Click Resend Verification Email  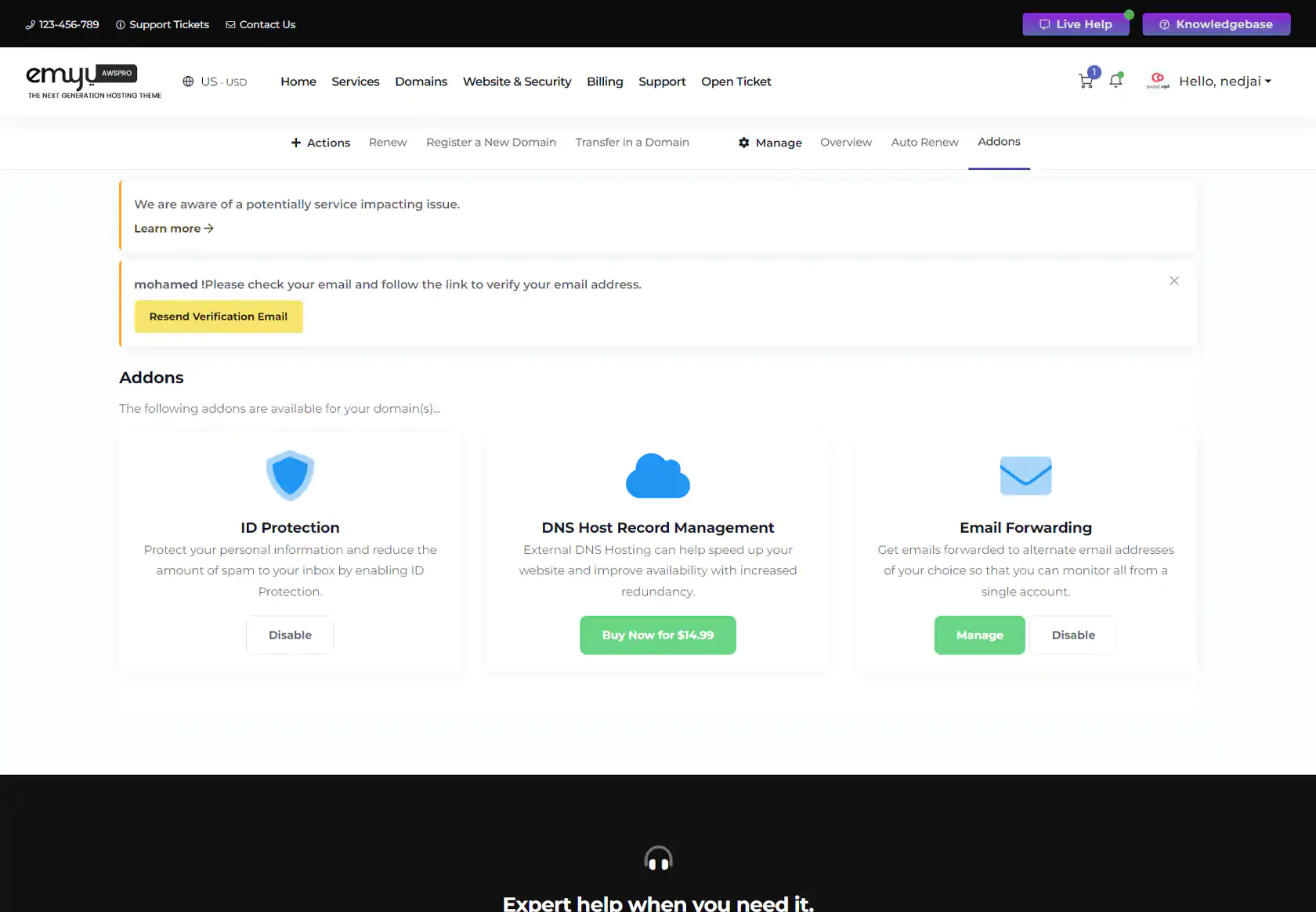(x=219, y=317)
